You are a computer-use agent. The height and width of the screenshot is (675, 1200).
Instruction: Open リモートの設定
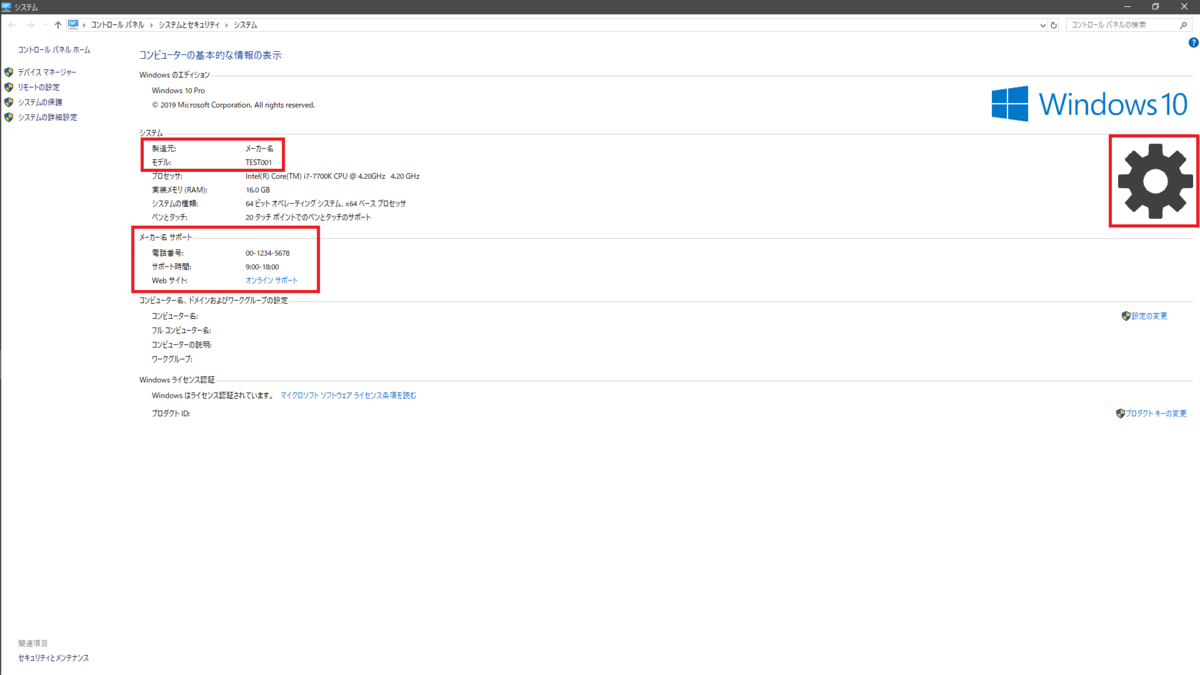39,87
